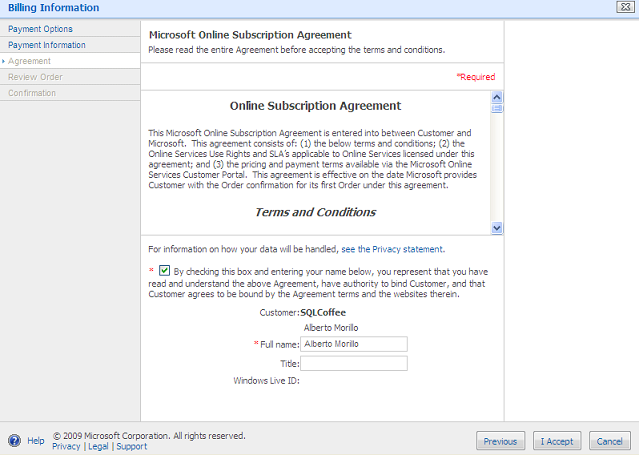Open the Privacy footer link
The image size is (639, 455).
[x=66, y=446]
